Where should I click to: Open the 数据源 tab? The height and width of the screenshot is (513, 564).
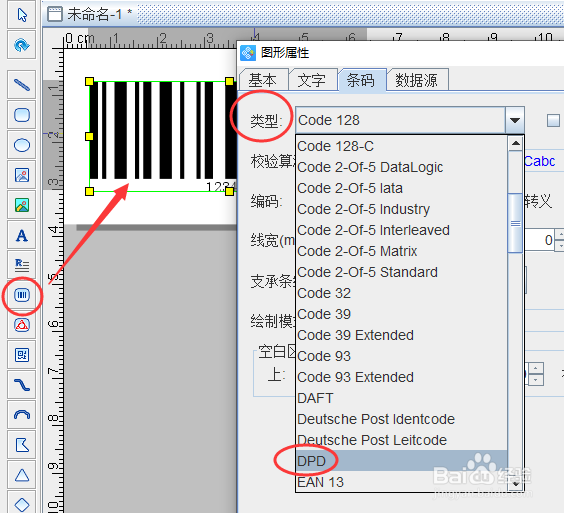coord(417,80)
